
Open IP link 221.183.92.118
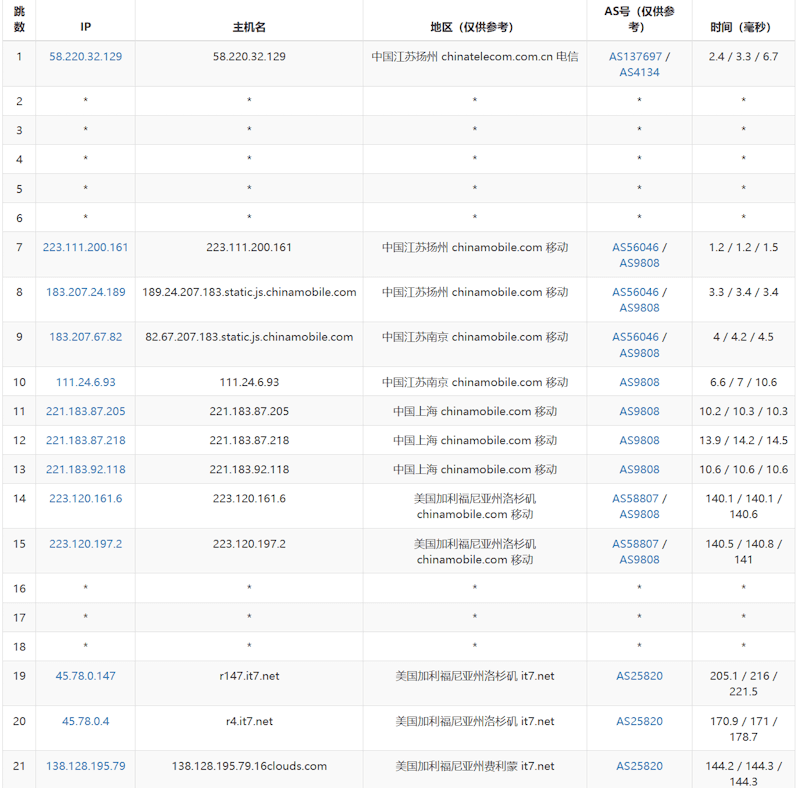[x=85, y=470]
